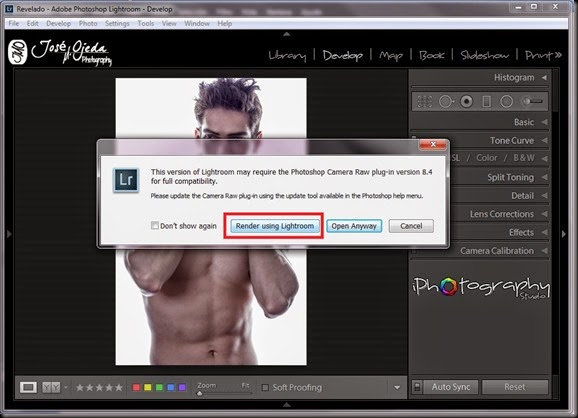Enable the Soft Proofing checkbox
Screen dimensions: 578x418
tap(265, 387)
